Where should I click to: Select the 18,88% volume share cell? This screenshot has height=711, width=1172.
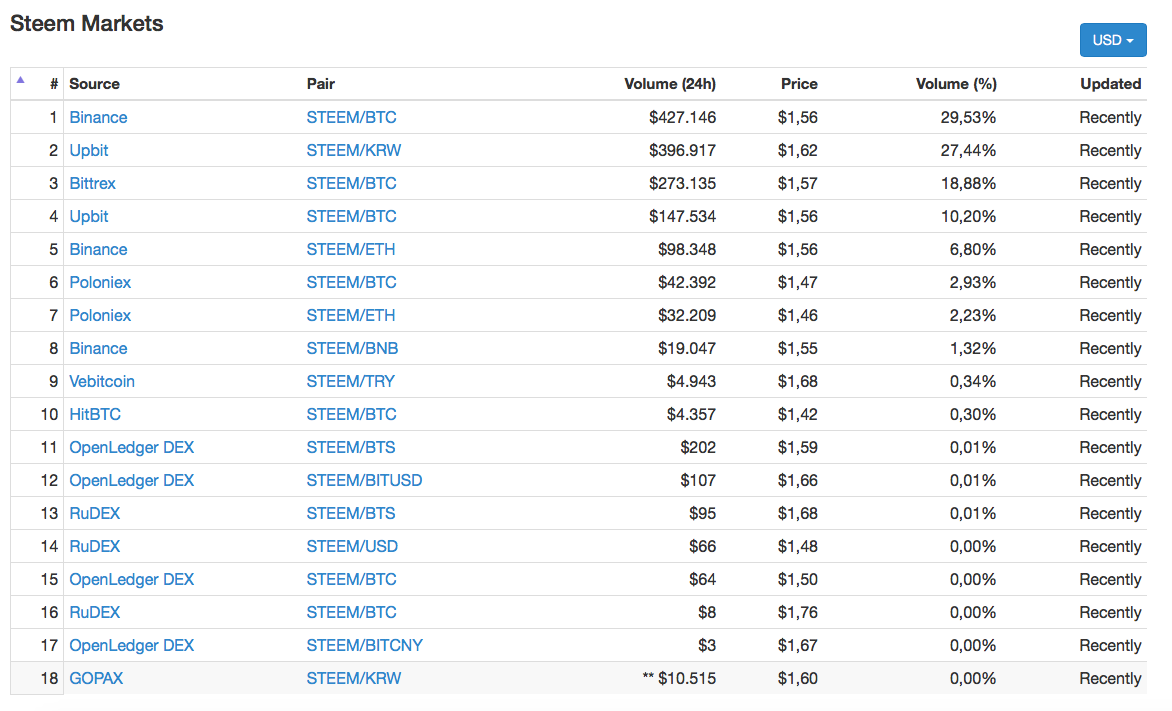coord(968,183)
